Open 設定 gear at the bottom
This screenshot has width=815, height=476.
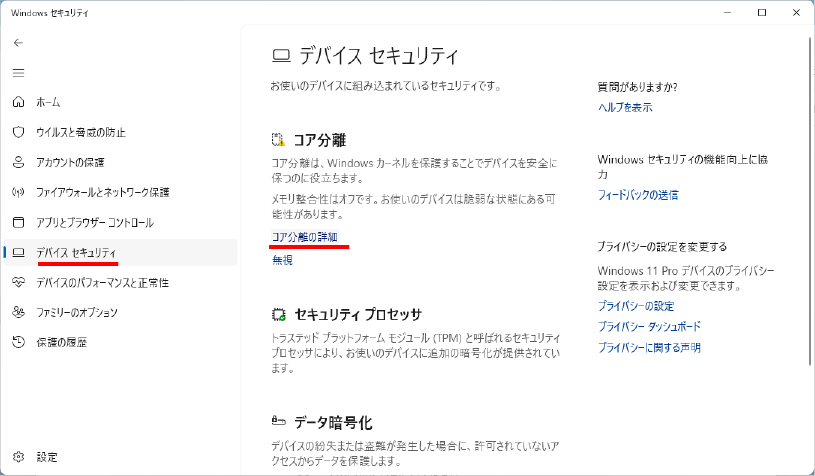pyautogui.click(x=19, y=457)
